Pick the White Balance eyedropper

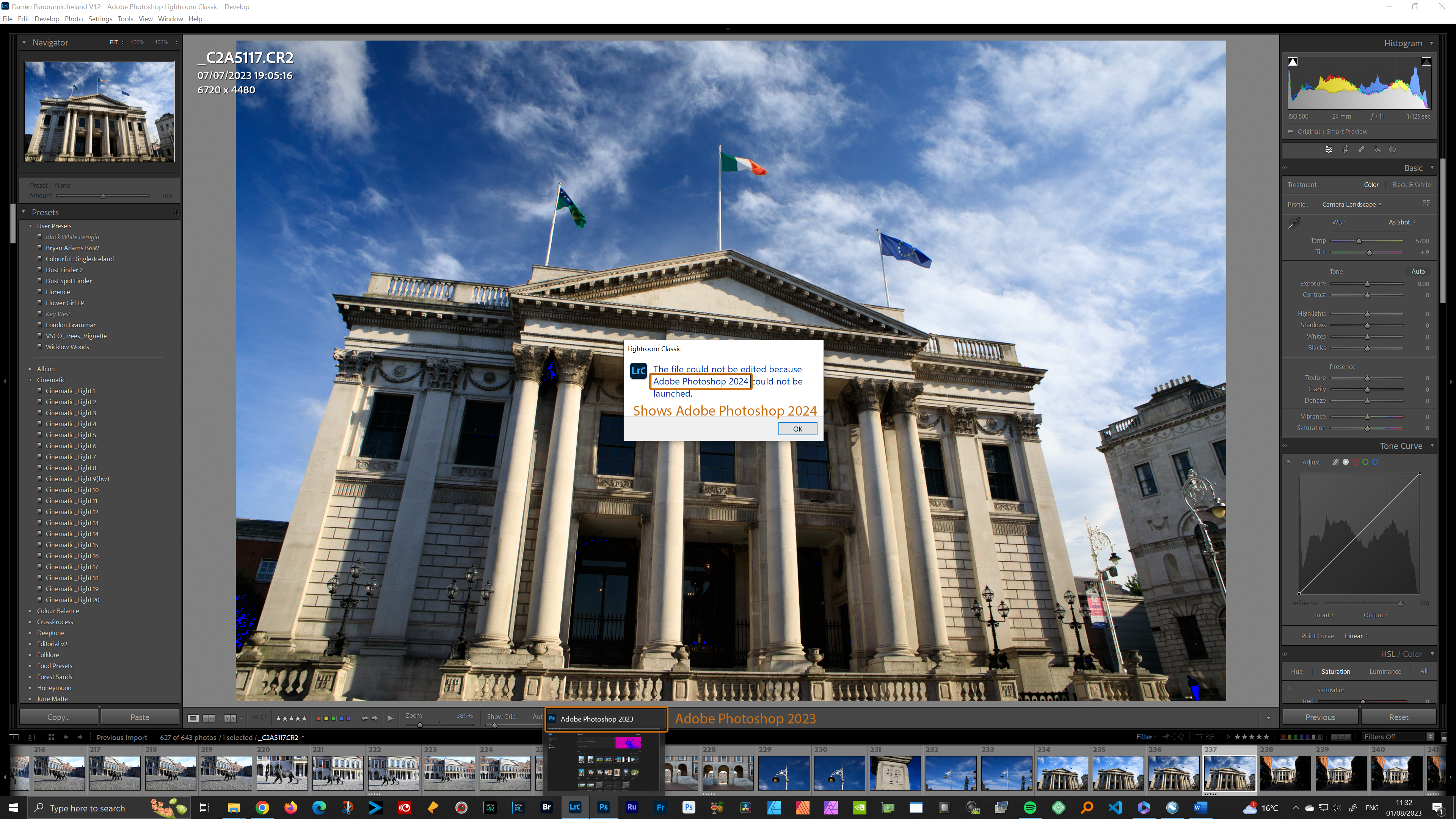coord(1294,223)
